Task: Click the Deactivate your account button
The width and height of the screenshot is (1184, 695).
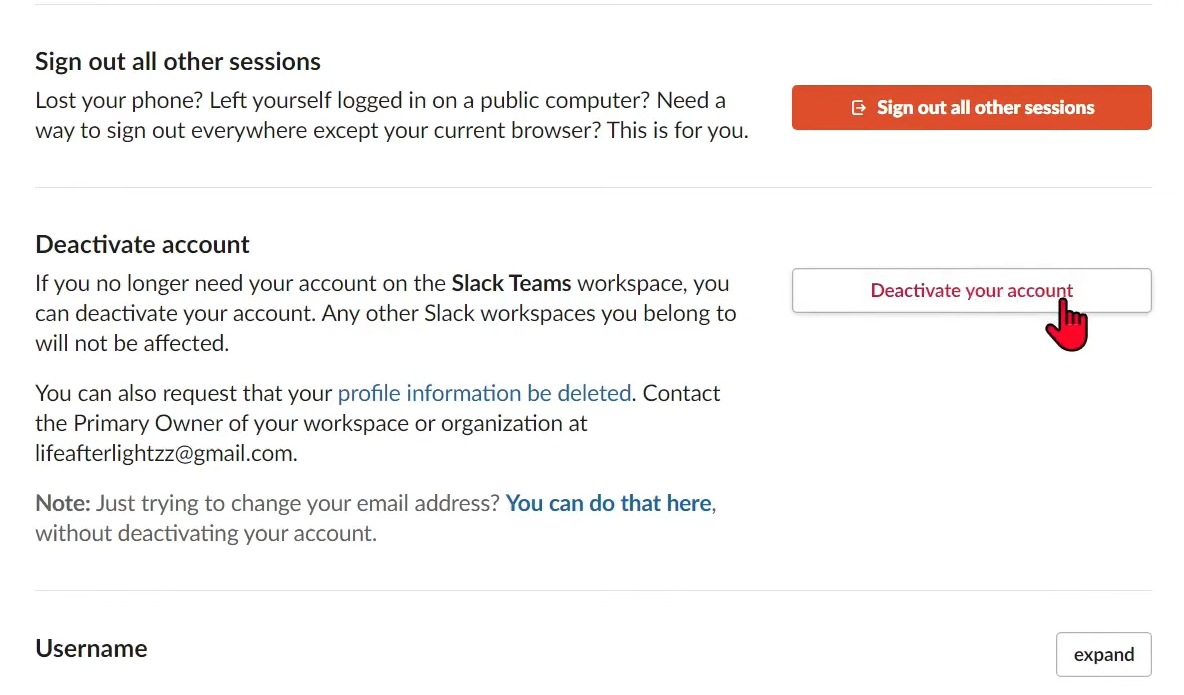Action: point(971,291)
